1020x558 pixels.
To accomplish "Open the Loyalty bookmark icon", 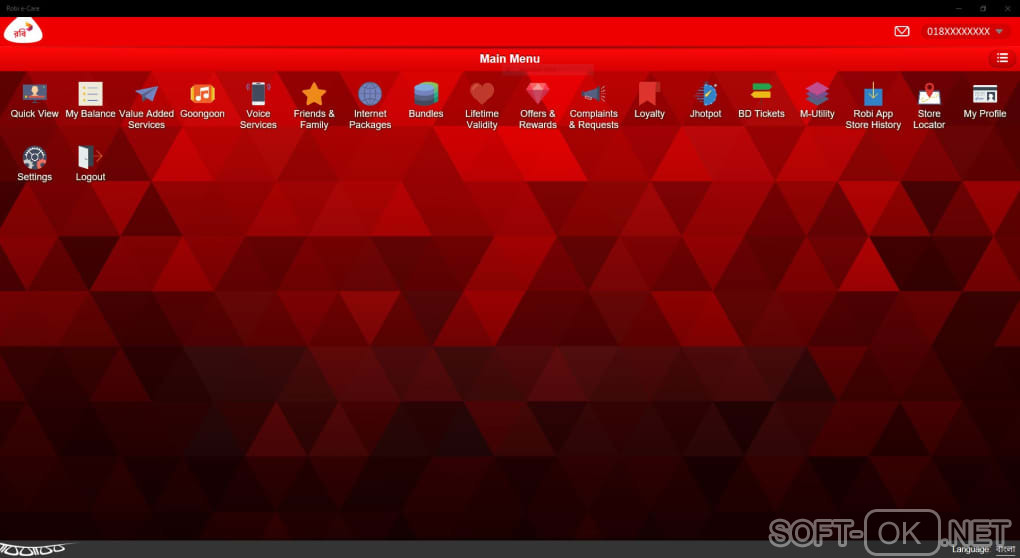I will [649, 94].
